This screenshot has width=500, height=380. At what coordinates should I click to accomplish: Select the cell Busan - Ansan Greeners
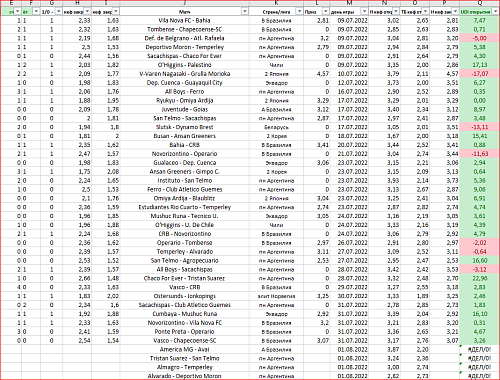(x=184, y=136)
